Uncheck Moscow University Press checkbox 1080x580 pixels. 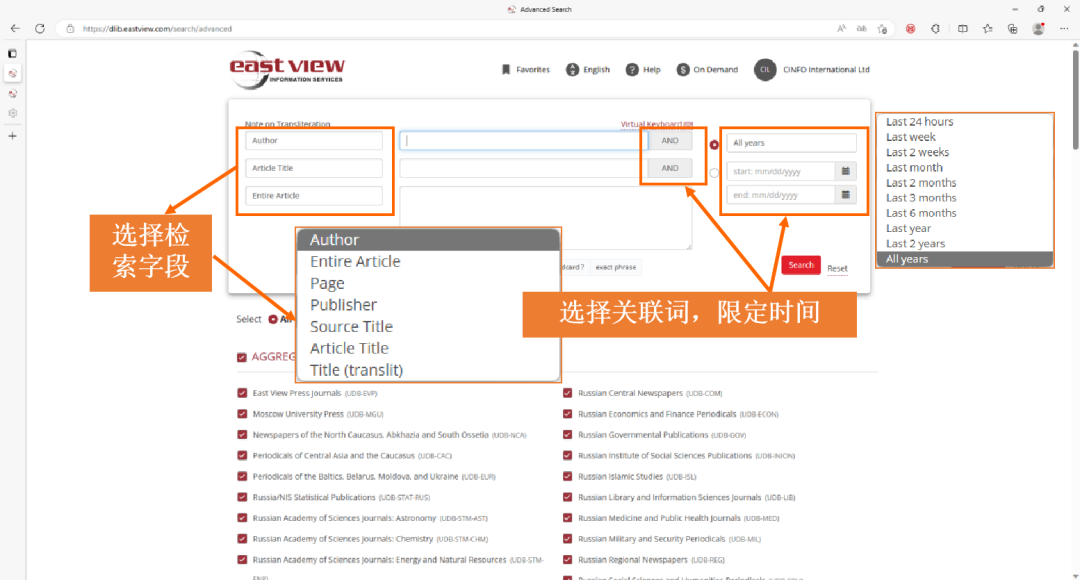242,414
